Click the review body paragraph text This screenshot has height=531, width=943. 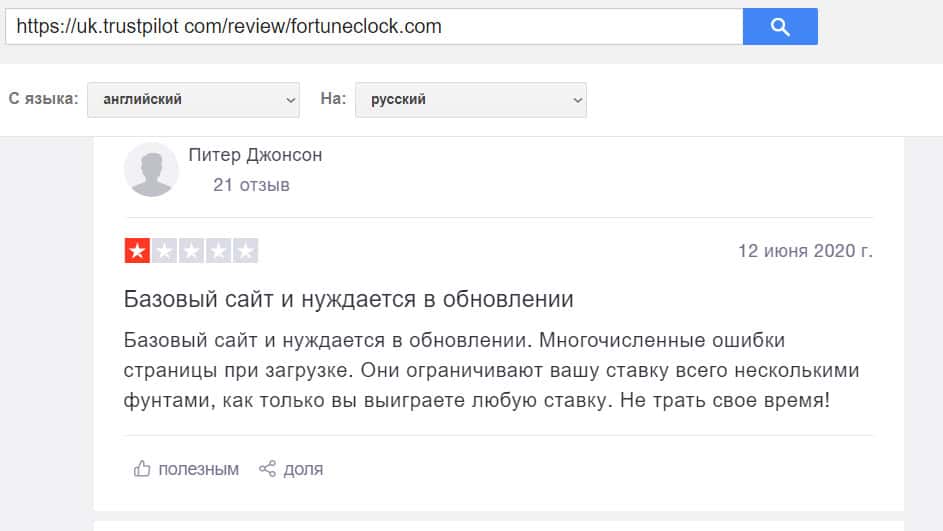coord(490,370)
